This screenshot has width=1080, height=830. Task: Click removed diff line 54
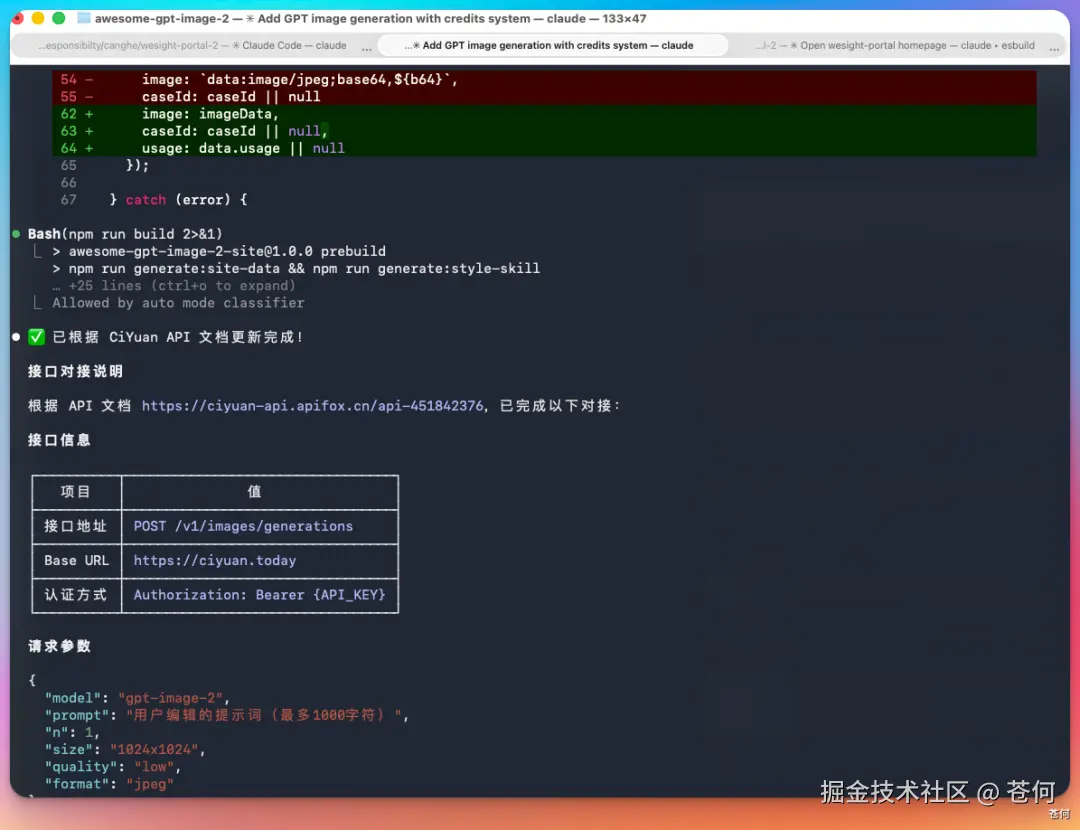pos(544,79)
